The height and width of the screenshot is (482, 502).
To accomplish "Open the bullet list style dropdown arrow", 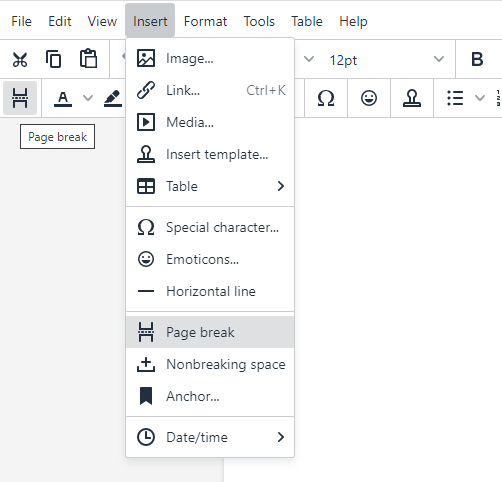I will pos(480,98).
